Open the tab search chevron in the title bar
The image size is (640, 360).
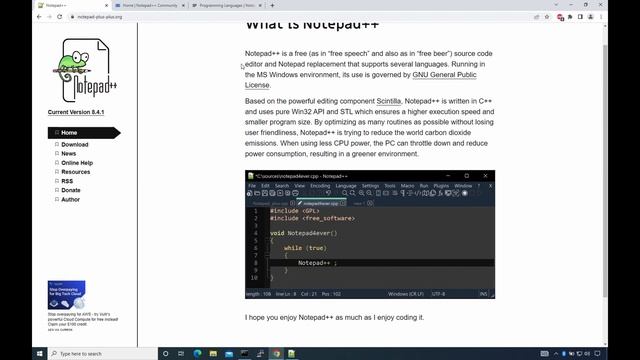556,4
